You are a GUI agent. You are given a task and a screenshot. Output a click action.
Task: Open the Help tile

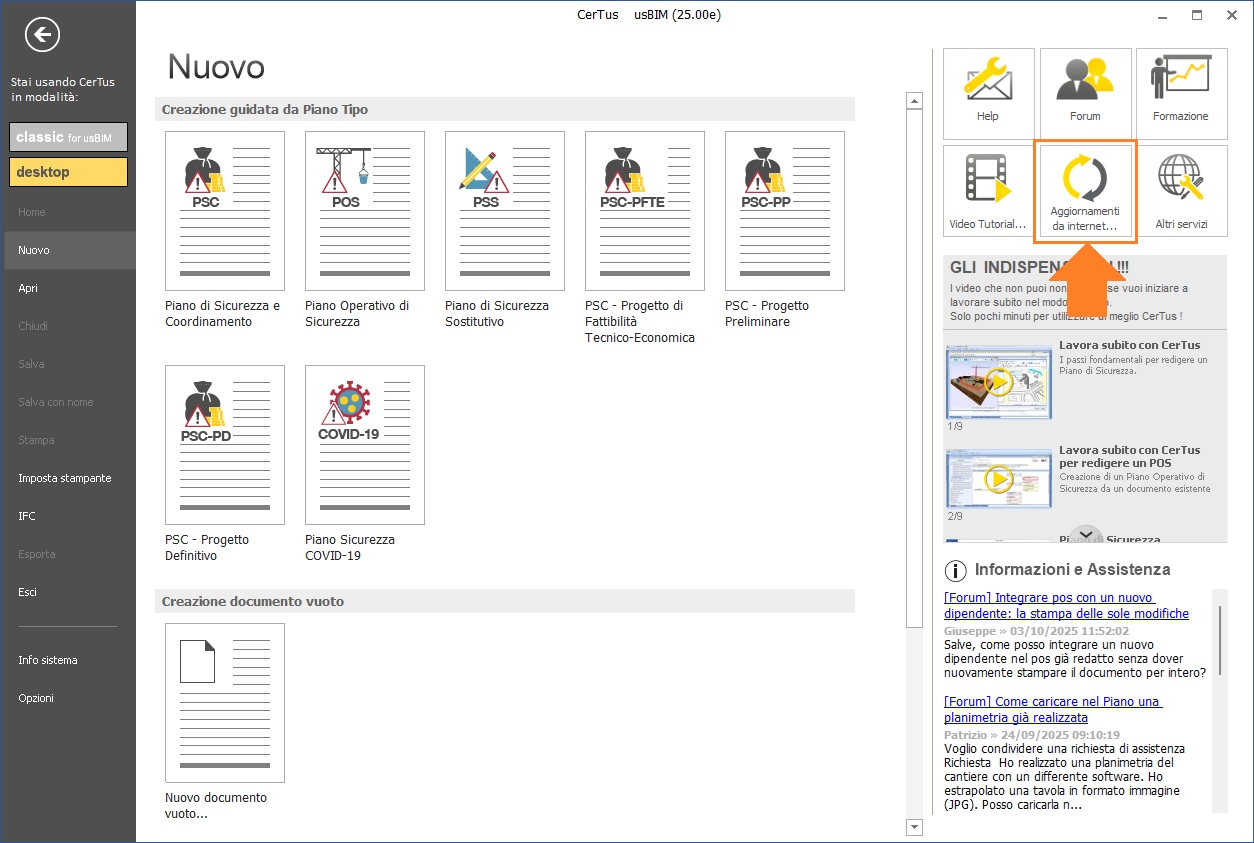point(988,89)
